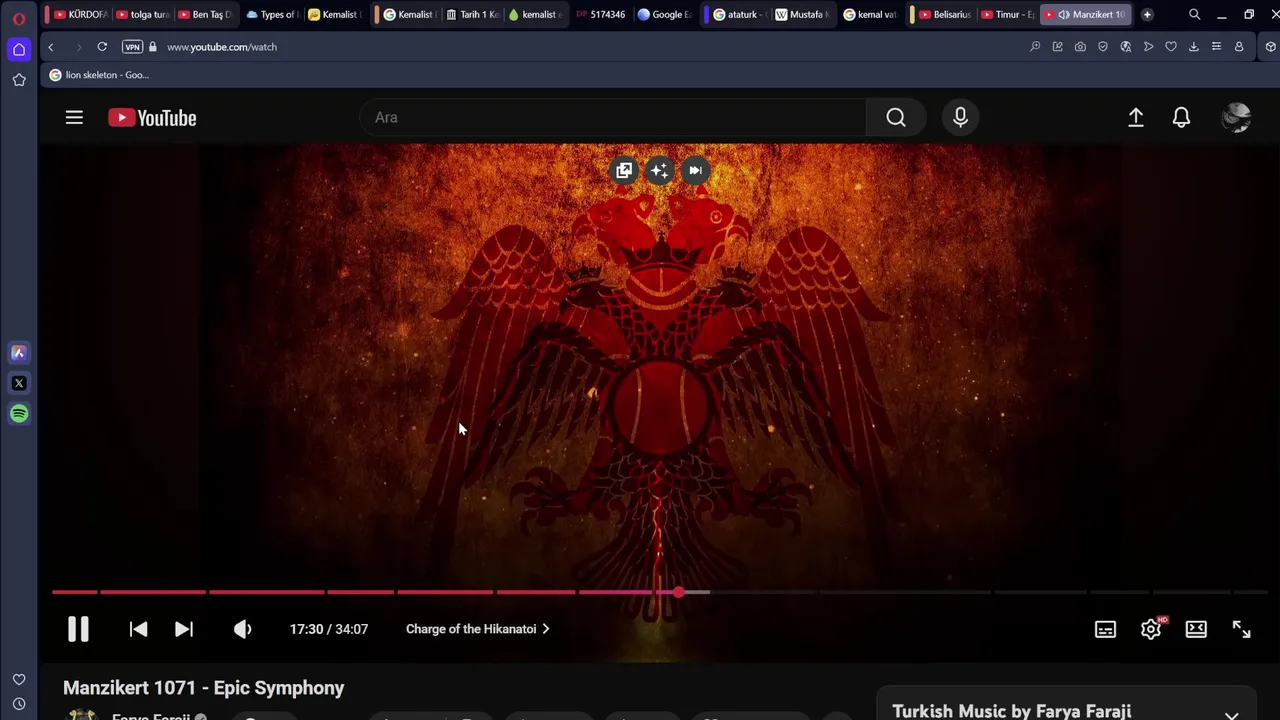Open the send-to-flow arrow icon

1148,47
